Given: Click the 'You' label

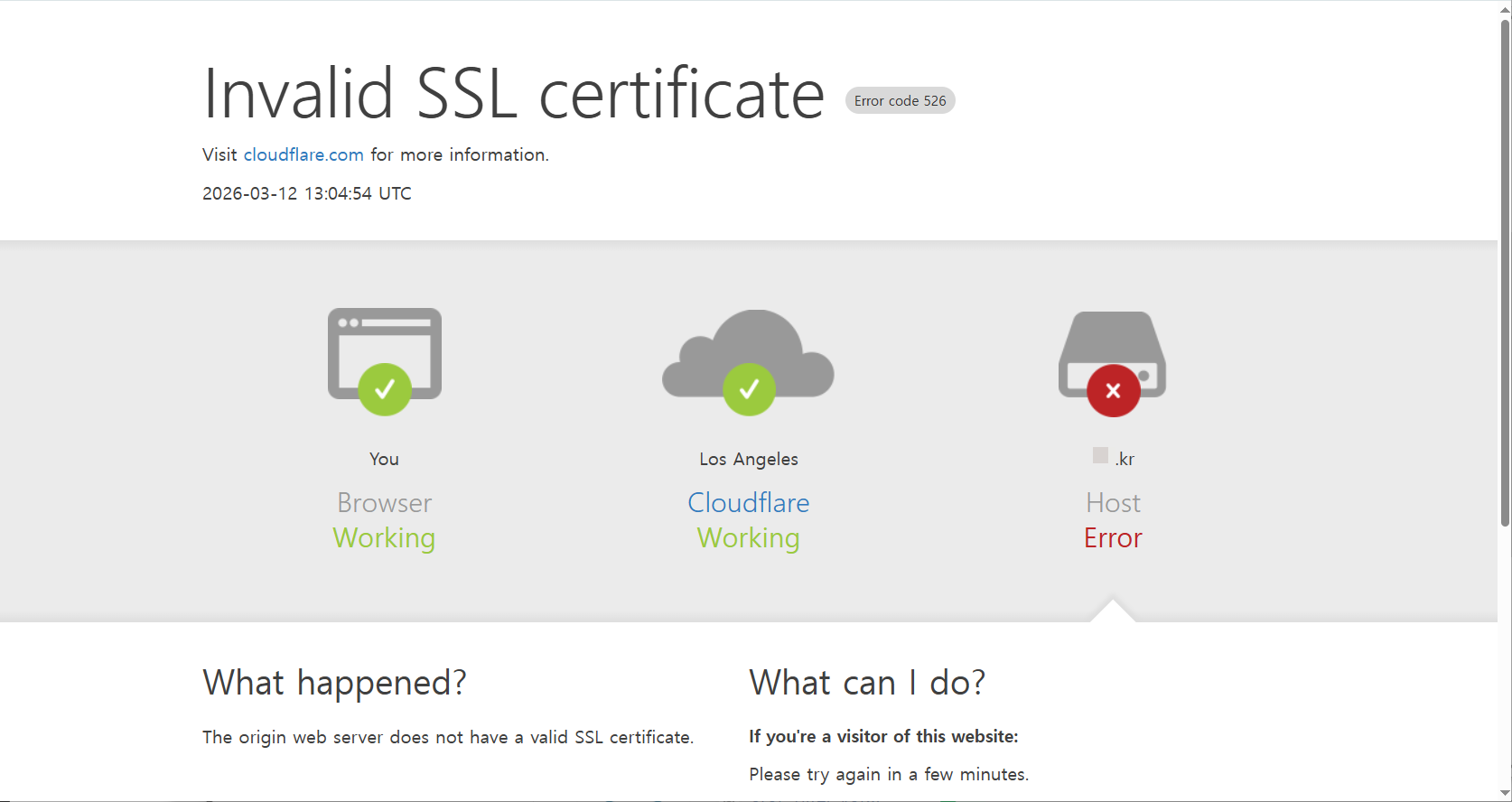Looking at the screenshot, I should (384, 459).
